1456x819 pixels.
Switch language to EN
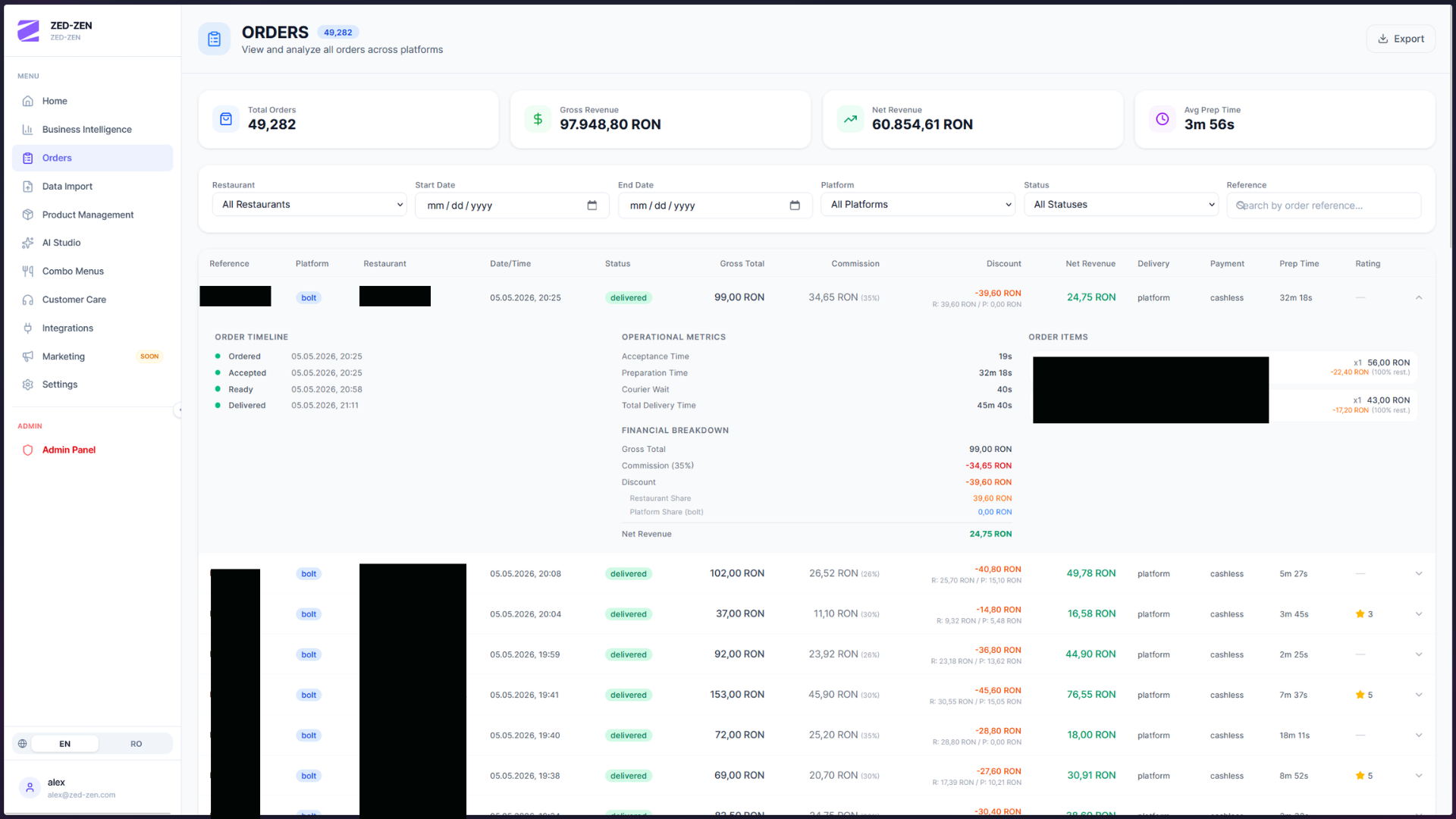pyautogui.click(x=65, y=744)
